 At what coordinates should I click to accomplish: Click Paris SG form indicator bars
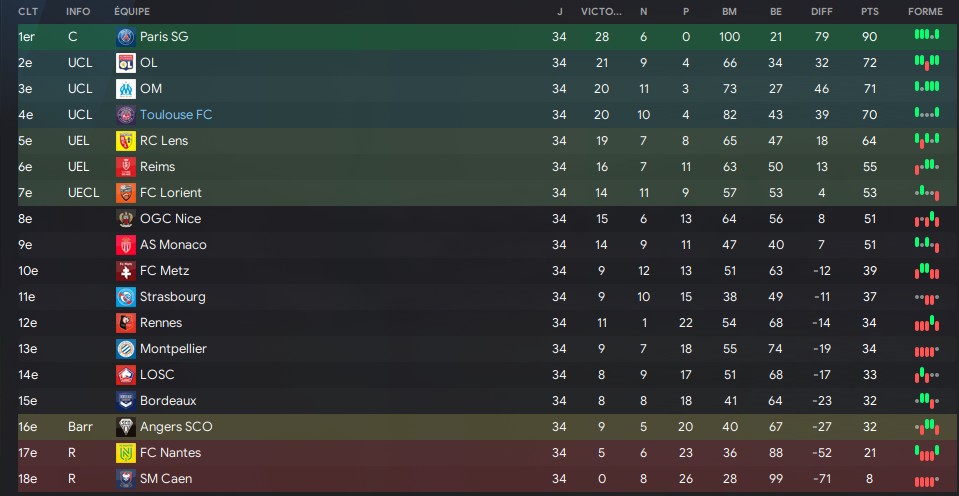coord(927,35)
